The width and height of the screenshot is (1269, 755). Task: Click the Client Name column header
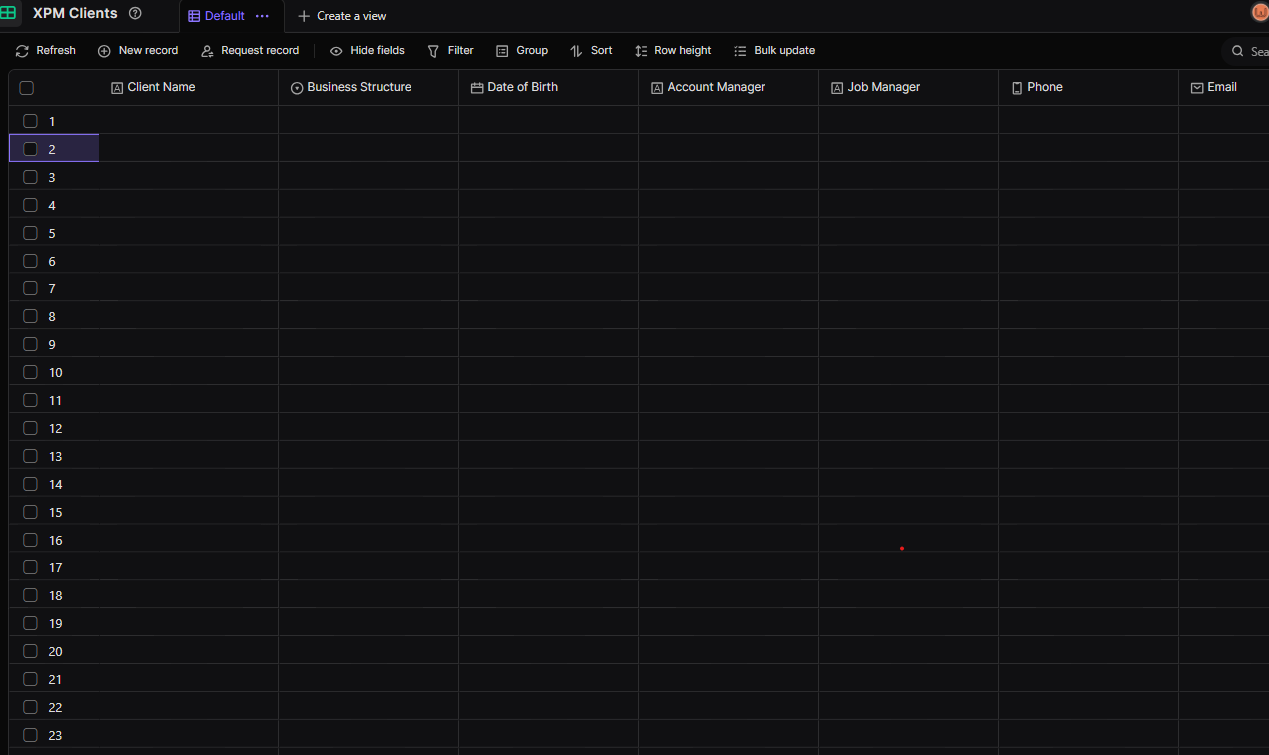pos(161,88)
